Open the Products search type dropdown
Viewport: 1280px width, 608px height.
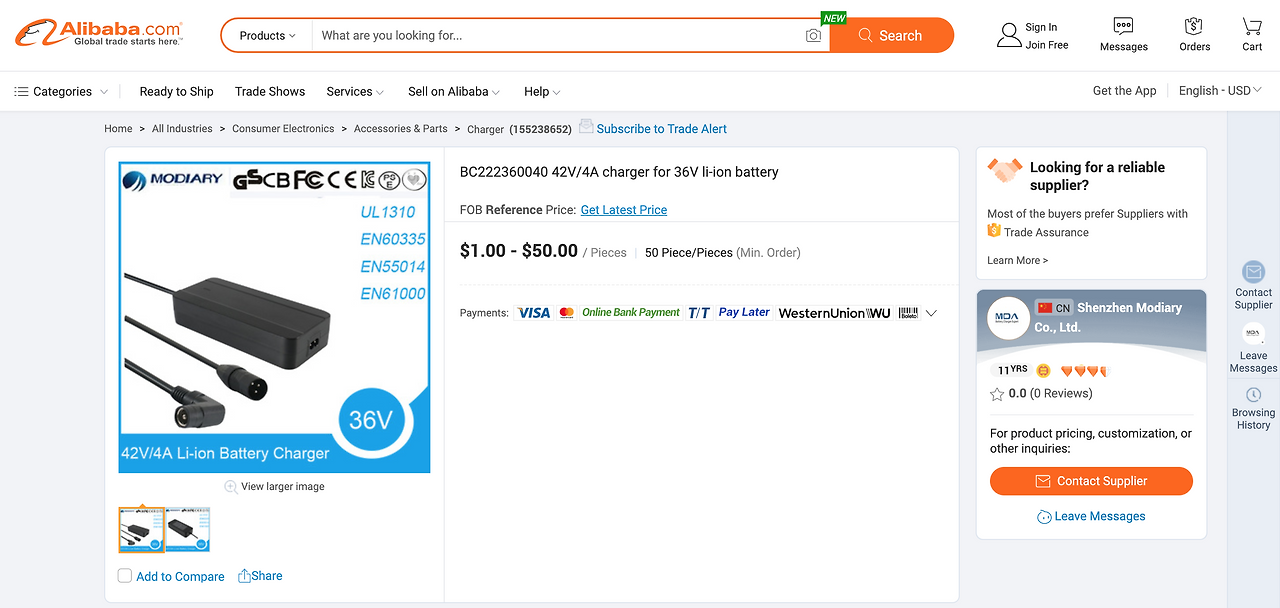[267, 36]
